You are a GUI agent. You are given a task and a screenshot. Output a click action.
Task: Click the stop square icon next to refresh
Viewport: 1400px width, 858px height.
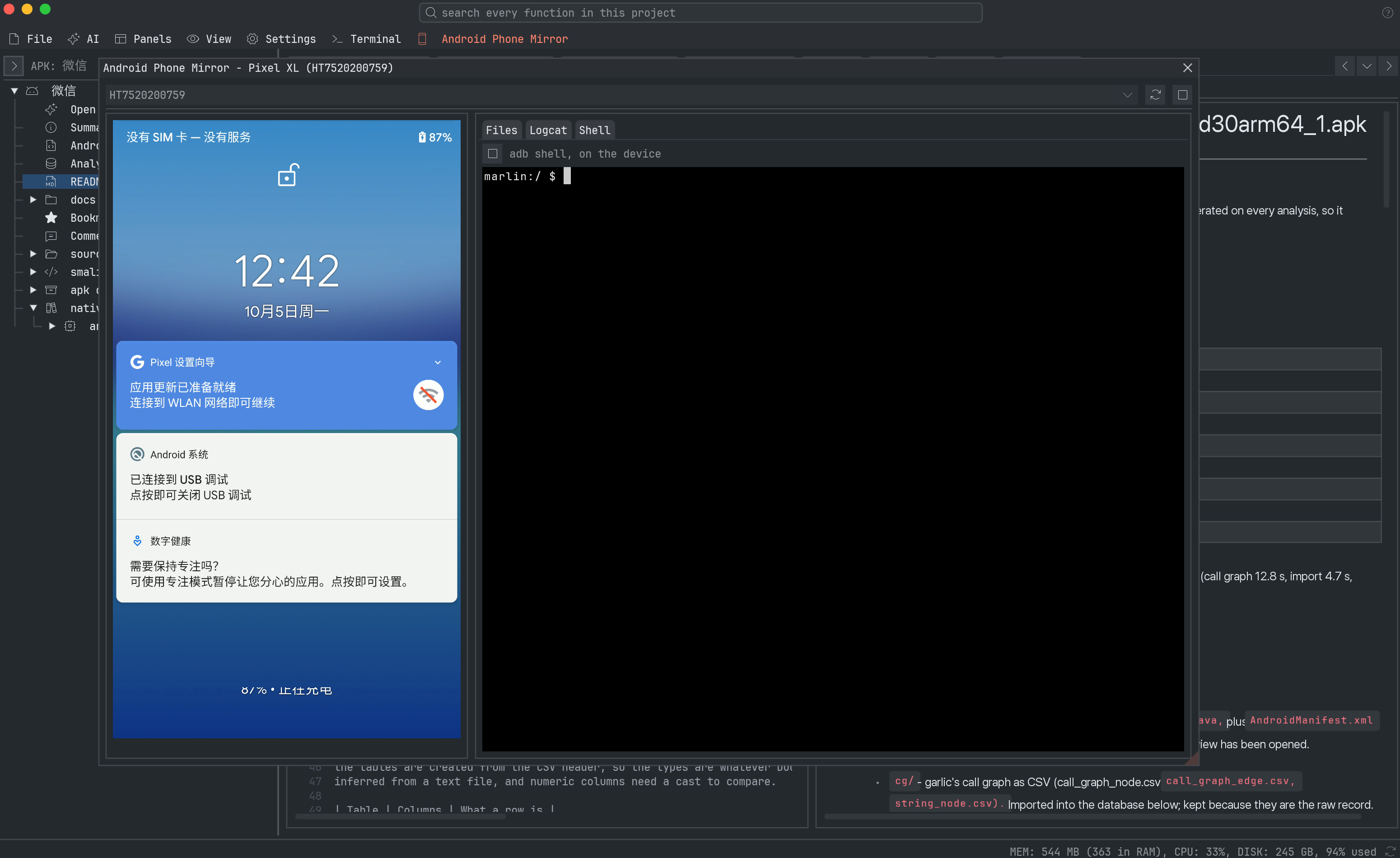click(1182, 95)
